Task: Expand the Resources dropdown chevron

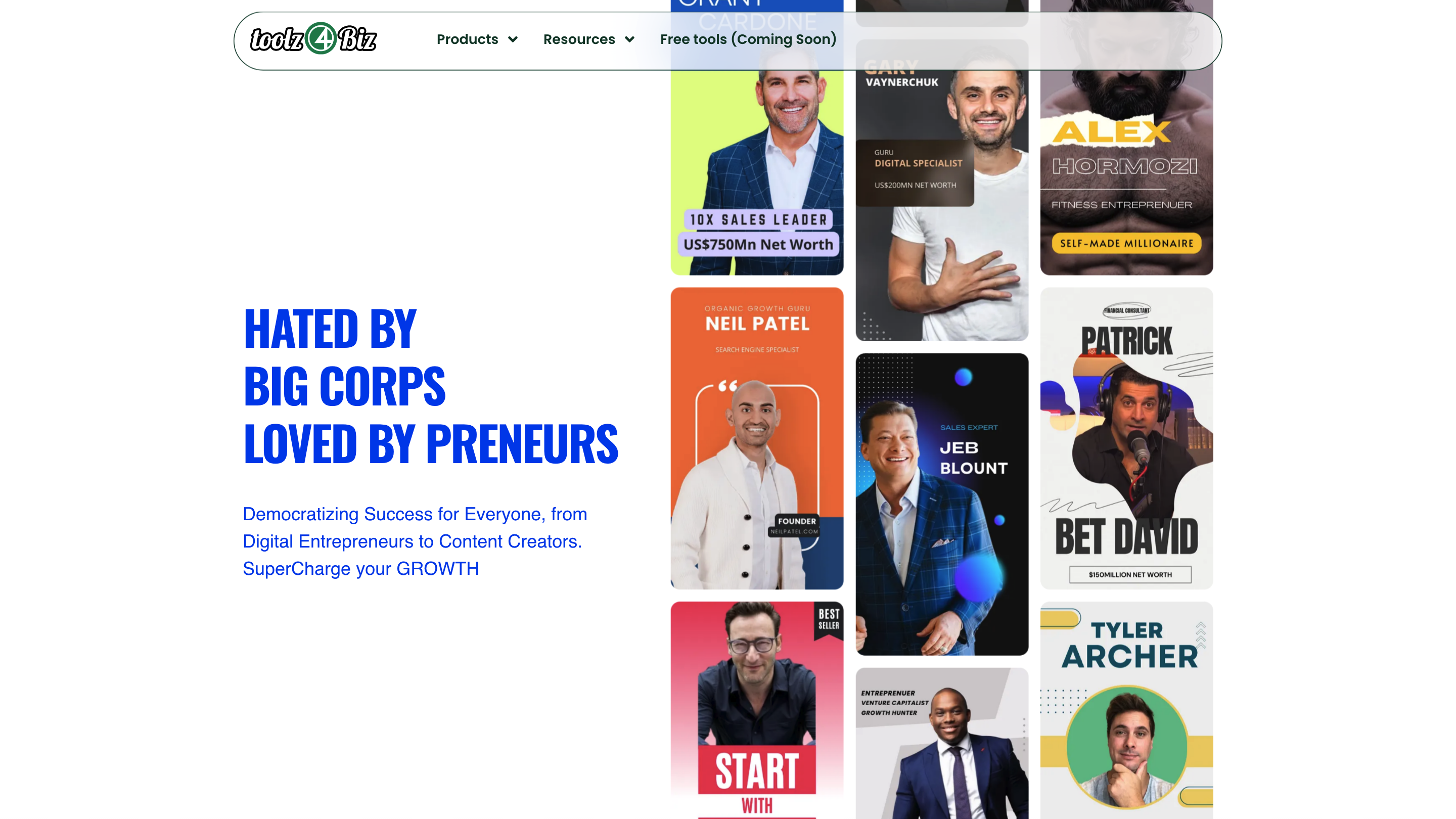Action: [x=629, y=39]
